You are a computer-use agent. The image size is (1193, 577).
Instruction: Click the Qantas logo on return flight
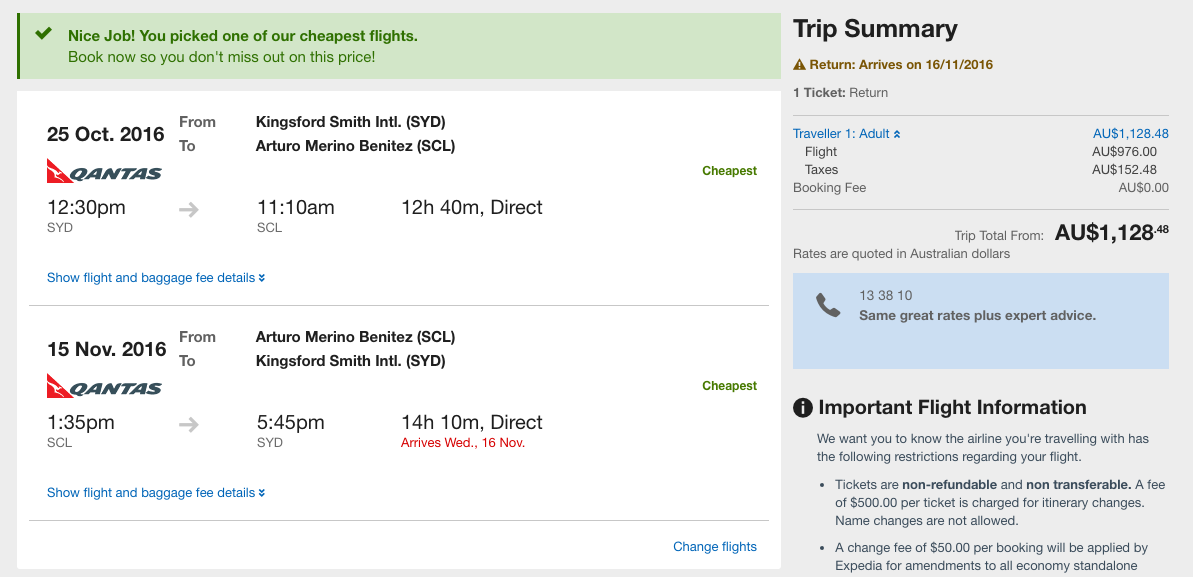[104, 386]
